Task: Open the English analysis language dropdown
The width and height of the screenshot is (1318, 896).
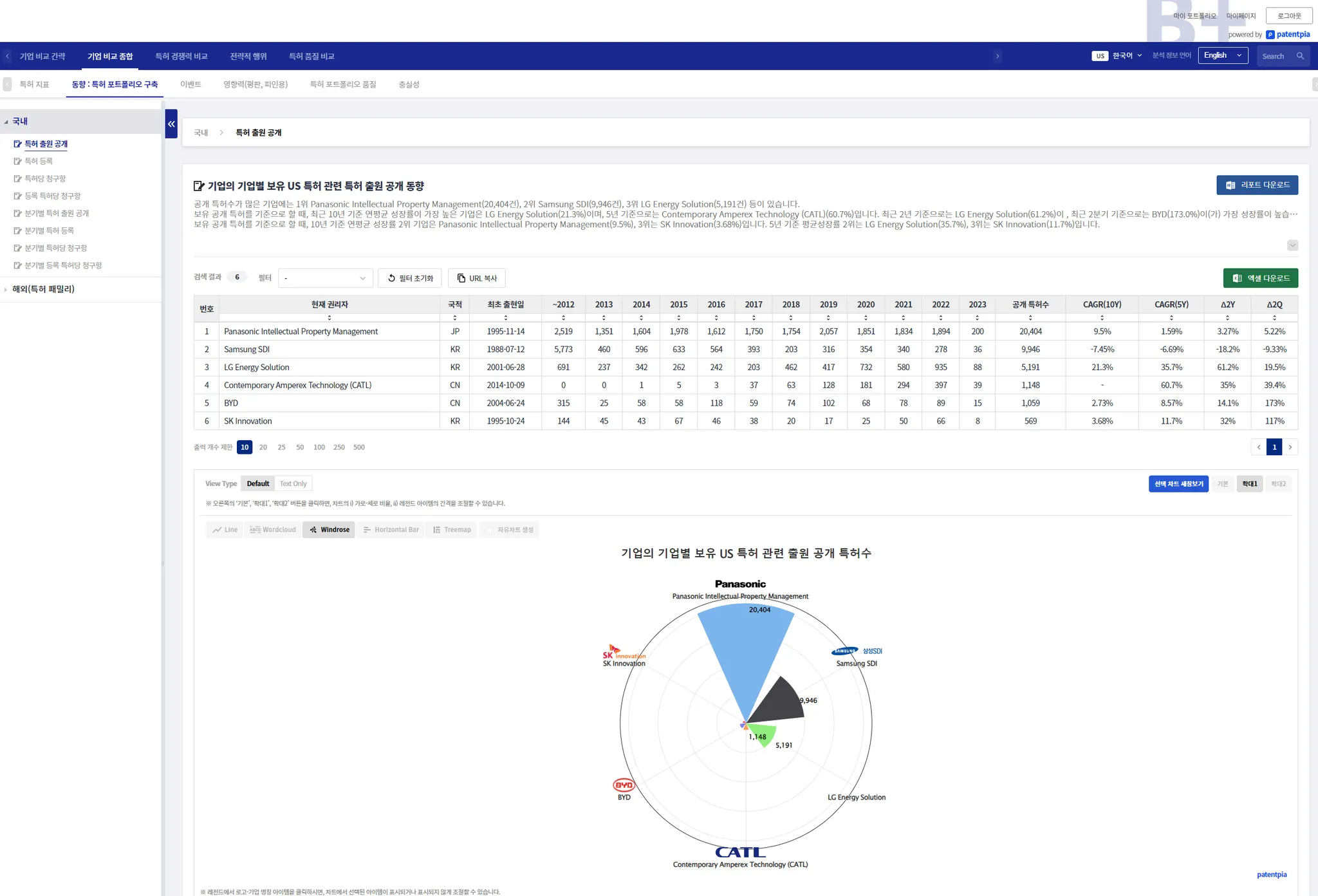Action: click(1222, 55)
